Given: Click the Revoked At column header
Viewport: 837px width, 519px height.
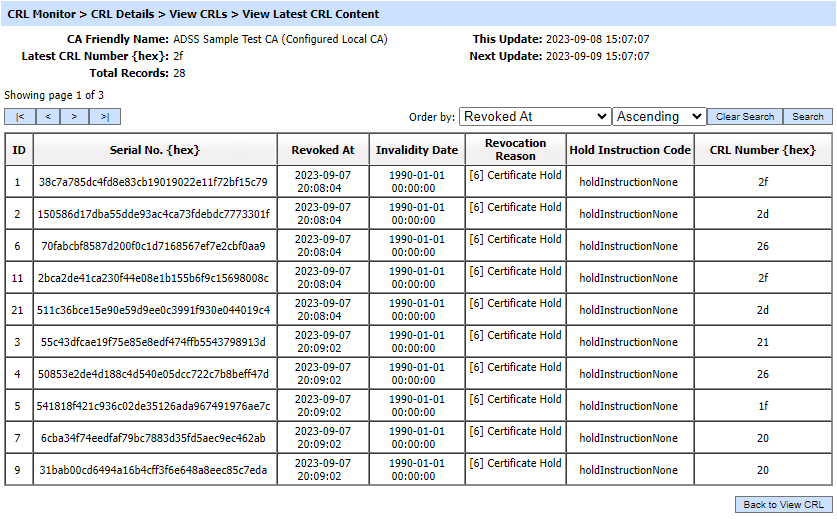Looking at the screenshot, I should point(322,150).
